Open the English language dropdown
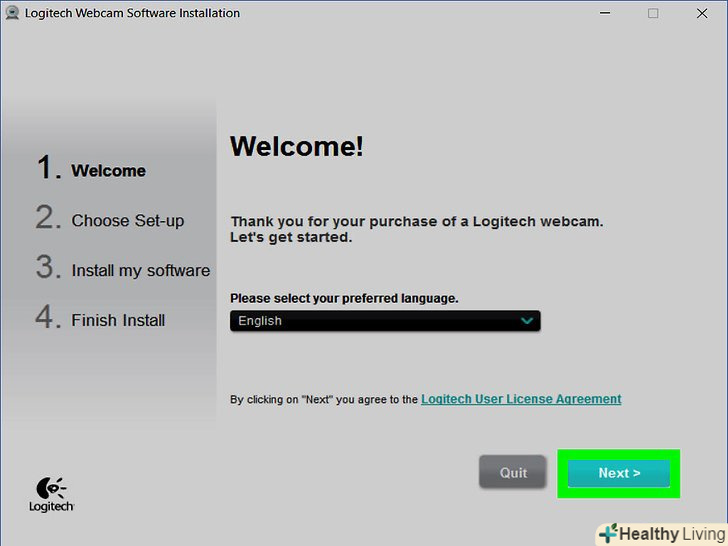Viewport: 728px width, 546px height. 385,321
